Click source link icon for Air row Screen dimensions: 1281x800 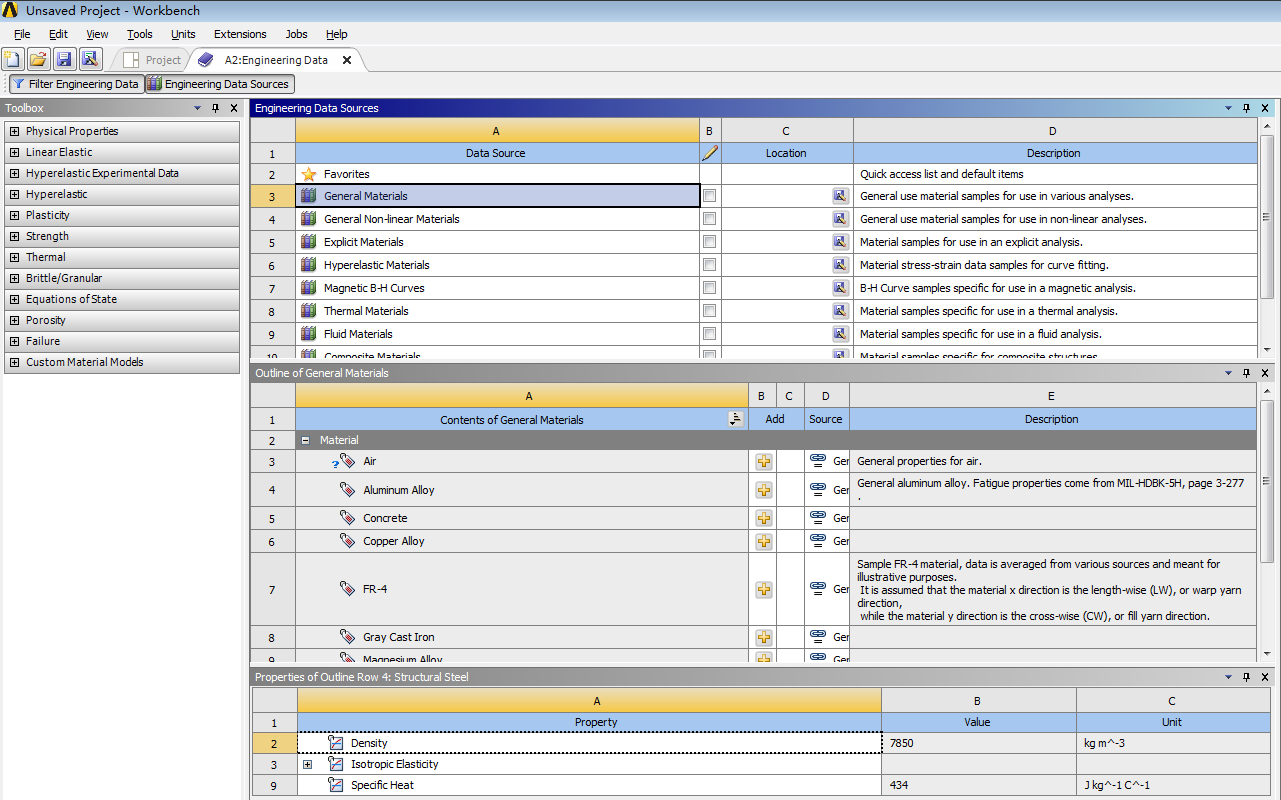coord(818,461)
